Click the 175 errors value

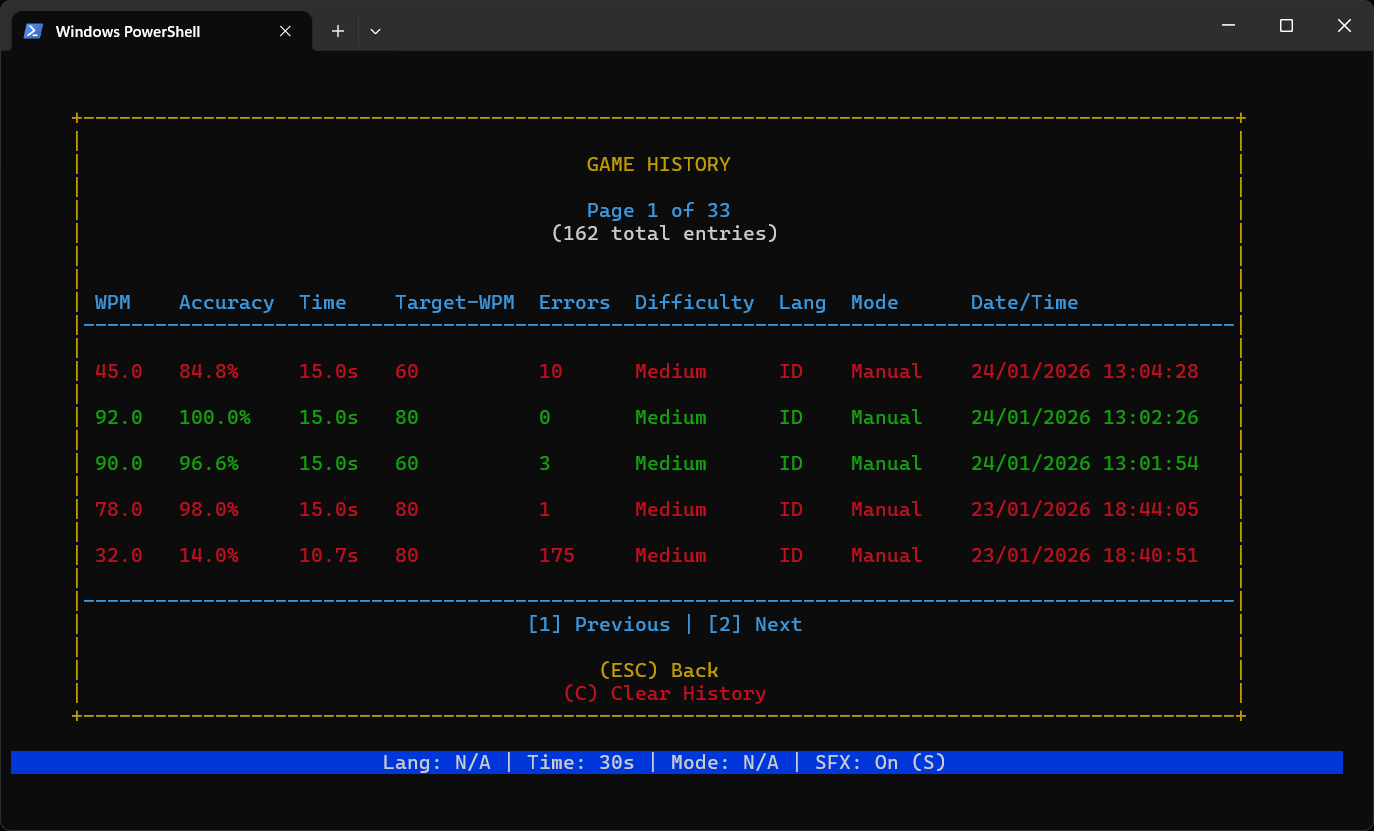pyautogui.click(x=557, y=555)
